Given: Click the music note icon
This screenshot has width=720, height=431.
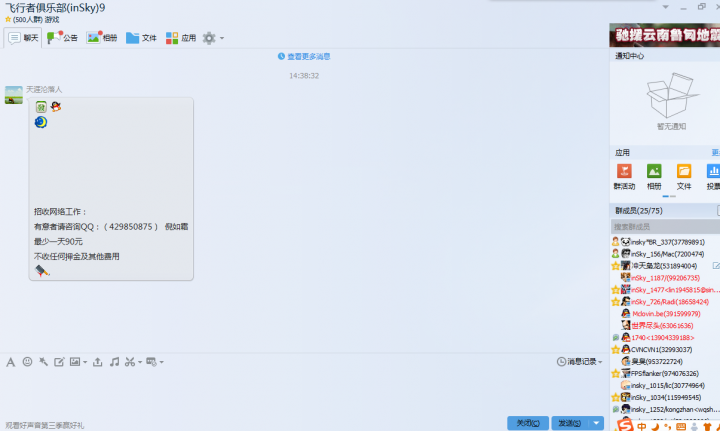Looking at the screenshot, I should (114, 361).
